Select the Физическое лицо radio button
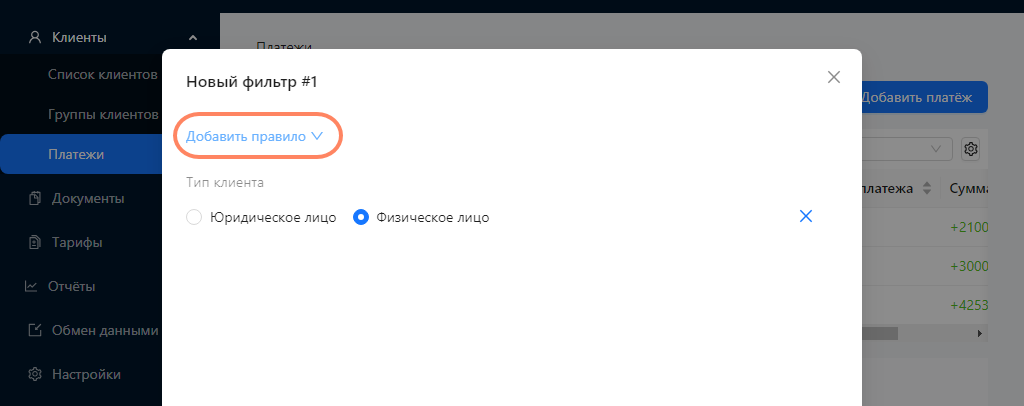 pos(361,217)
